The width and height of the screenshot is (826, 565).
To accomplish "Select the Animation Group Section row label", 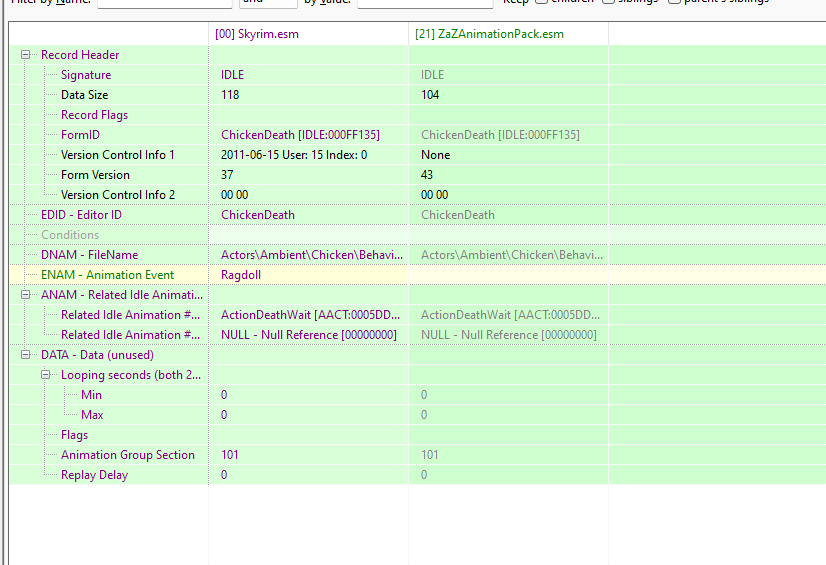I will (127, 455).
